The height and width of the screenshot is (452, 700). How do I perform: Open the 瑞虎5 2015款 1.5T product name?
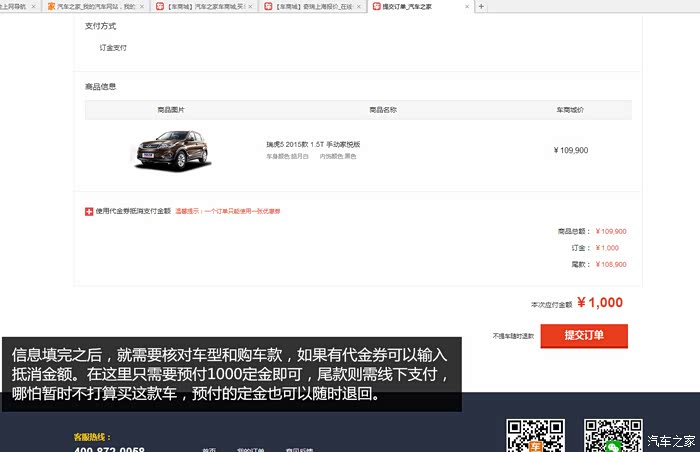coord(313,144)
